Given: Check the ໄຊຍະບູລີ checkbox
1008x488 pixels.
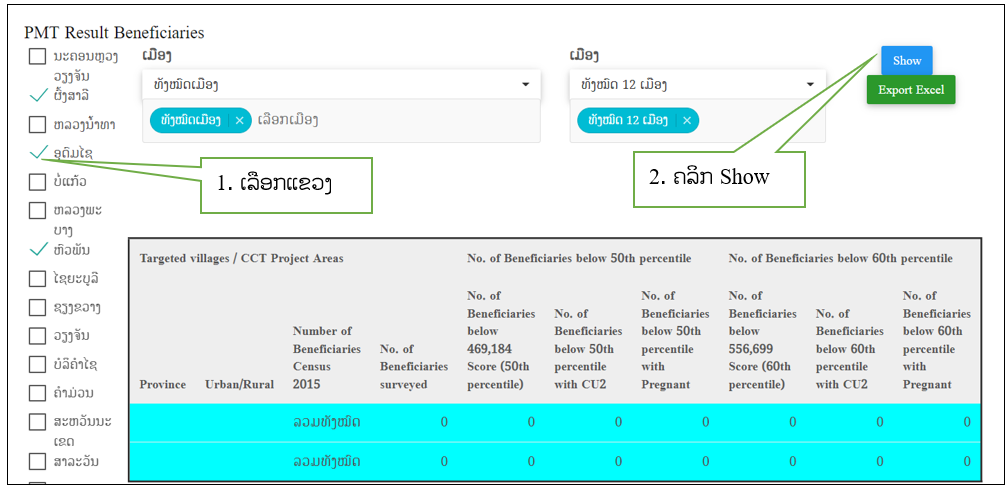Looking at the screenshot, I should click(x=37, y=278).
